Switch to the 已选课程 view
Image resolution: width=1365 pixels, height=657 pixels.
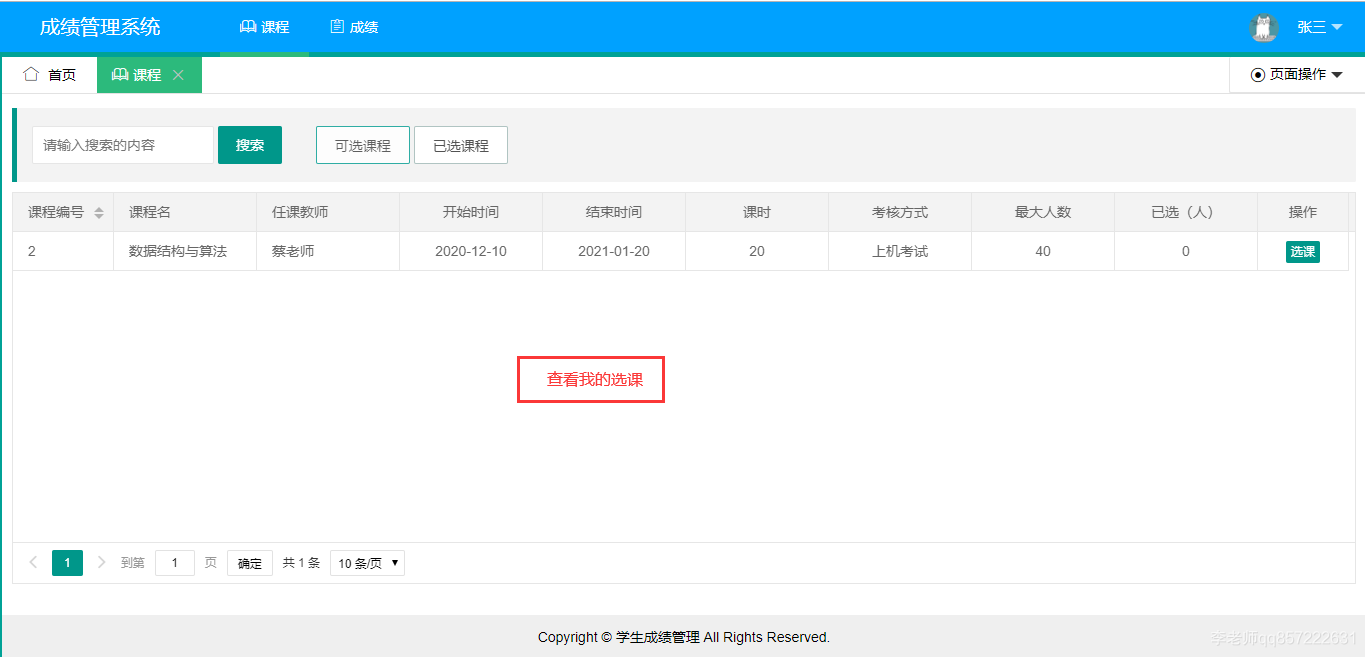tap(460, 144)
